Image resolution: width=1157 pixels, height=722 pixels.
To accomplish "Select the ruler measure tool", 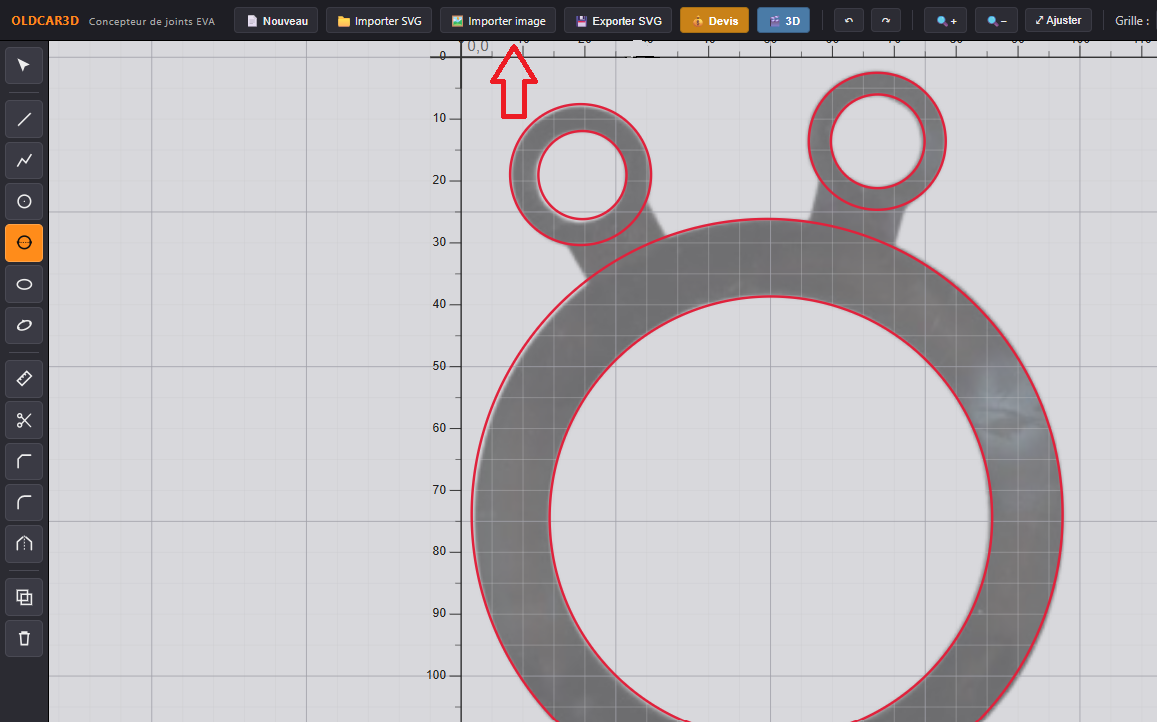I will (24, 379).
